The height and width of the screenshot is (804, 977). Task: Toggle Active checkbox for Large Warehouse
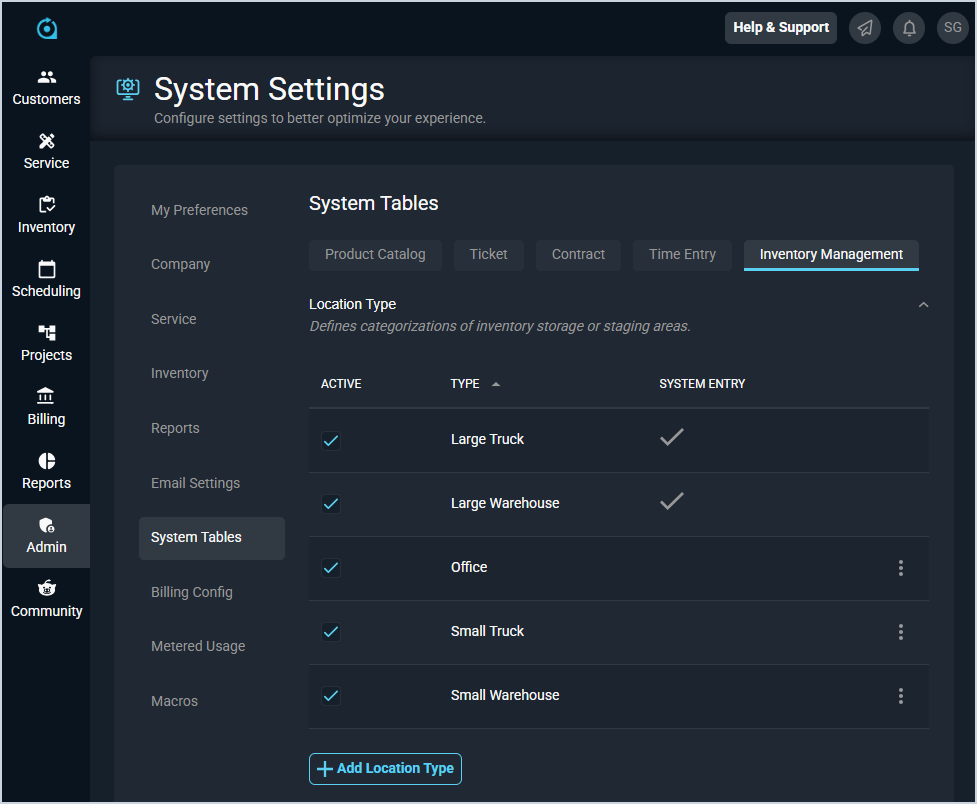(x=331, y=504)
